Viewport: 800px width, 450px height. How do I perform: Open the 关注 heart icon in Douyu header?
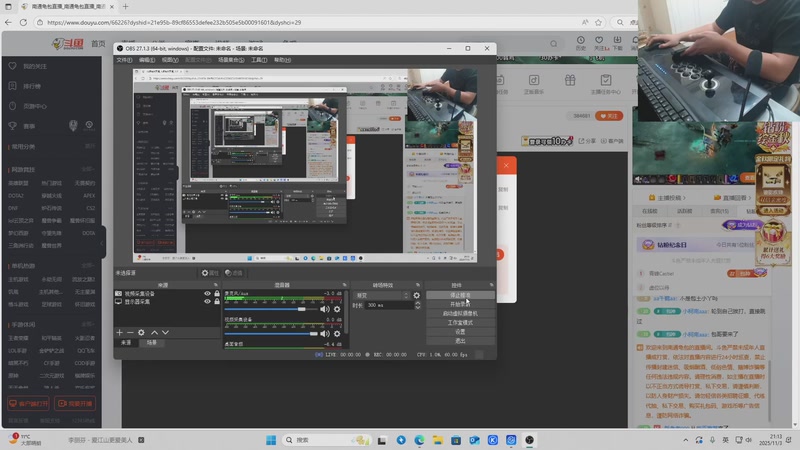(599, 43)
